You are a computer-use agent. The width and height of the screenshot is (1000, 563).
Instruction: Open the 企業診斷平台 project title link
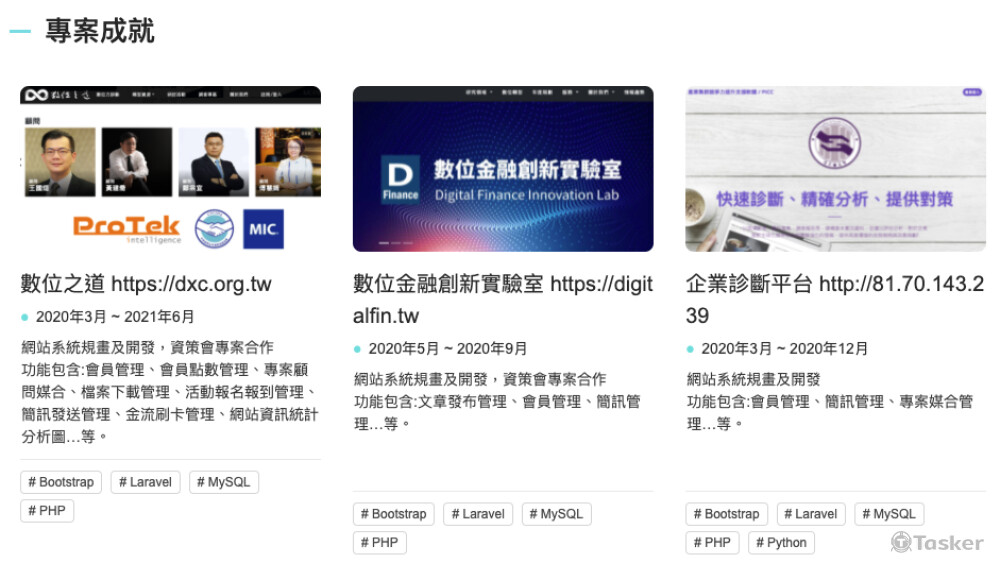pyautogui.click(x=835, y=299)
